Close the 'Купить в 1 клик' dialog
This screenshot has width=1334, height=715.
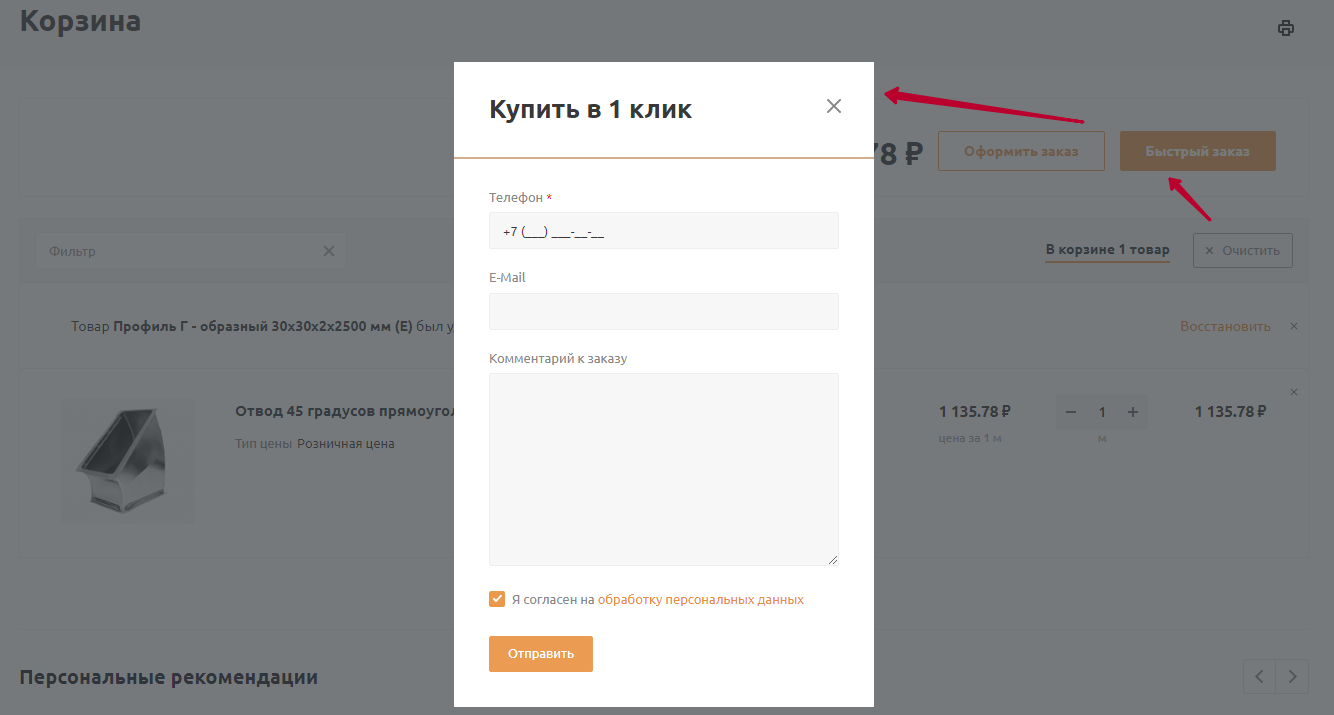(834, 106)
